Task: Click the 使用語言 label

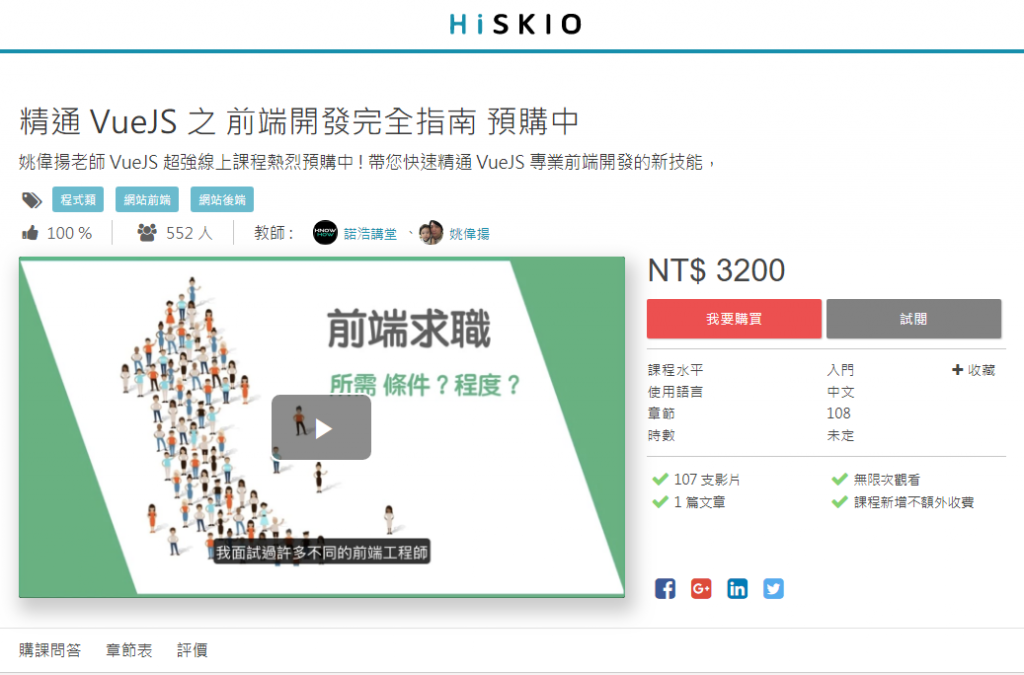Action: coord(676,392)
